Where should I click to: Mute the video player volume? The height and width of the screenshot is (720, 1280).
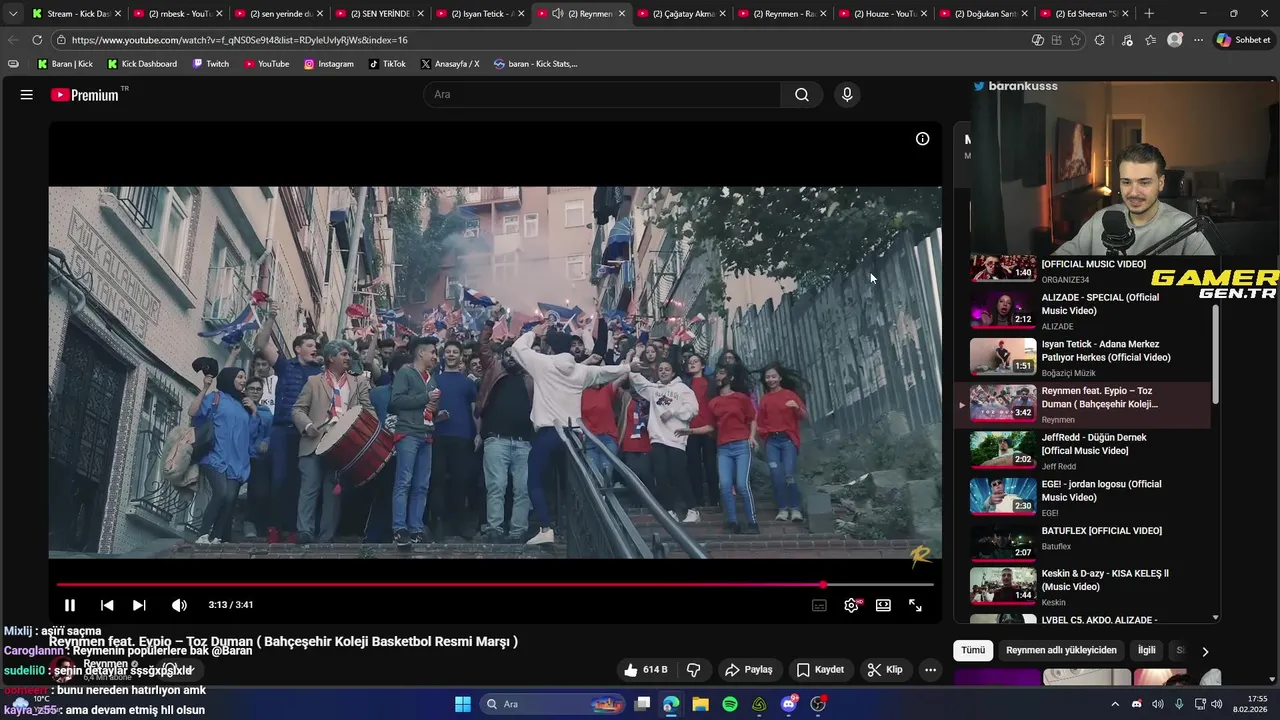click(x=179, y=605)
